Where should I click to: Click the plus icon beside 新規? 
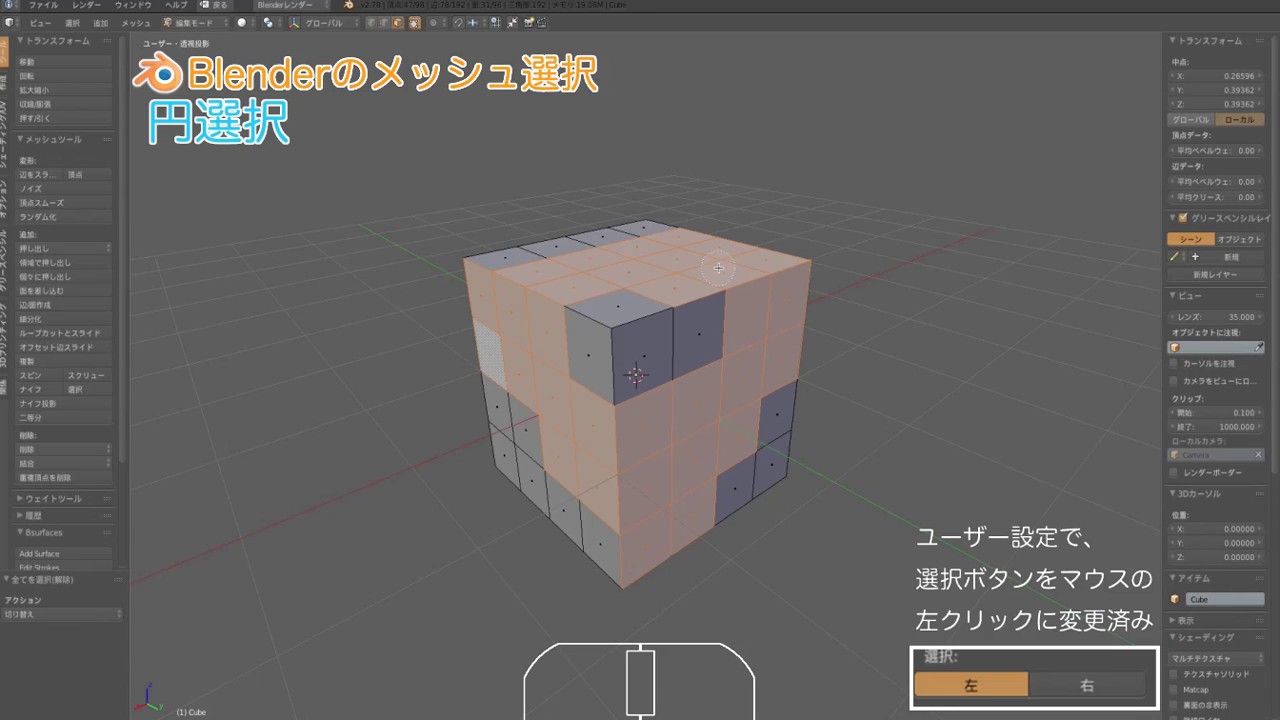(x=1194, y=257)
